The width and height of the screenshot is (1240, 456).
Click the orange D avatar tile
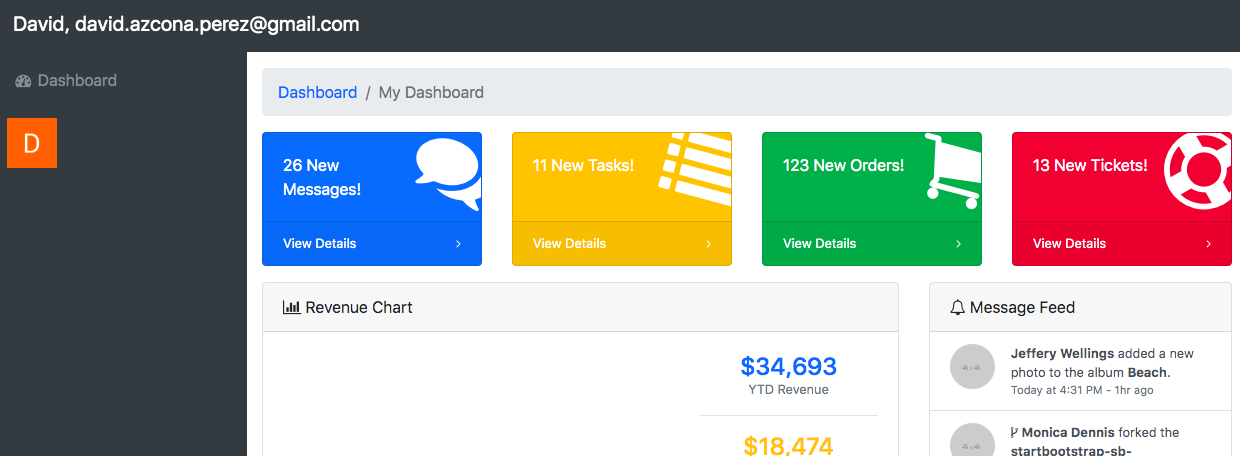(x=32, y=143)
